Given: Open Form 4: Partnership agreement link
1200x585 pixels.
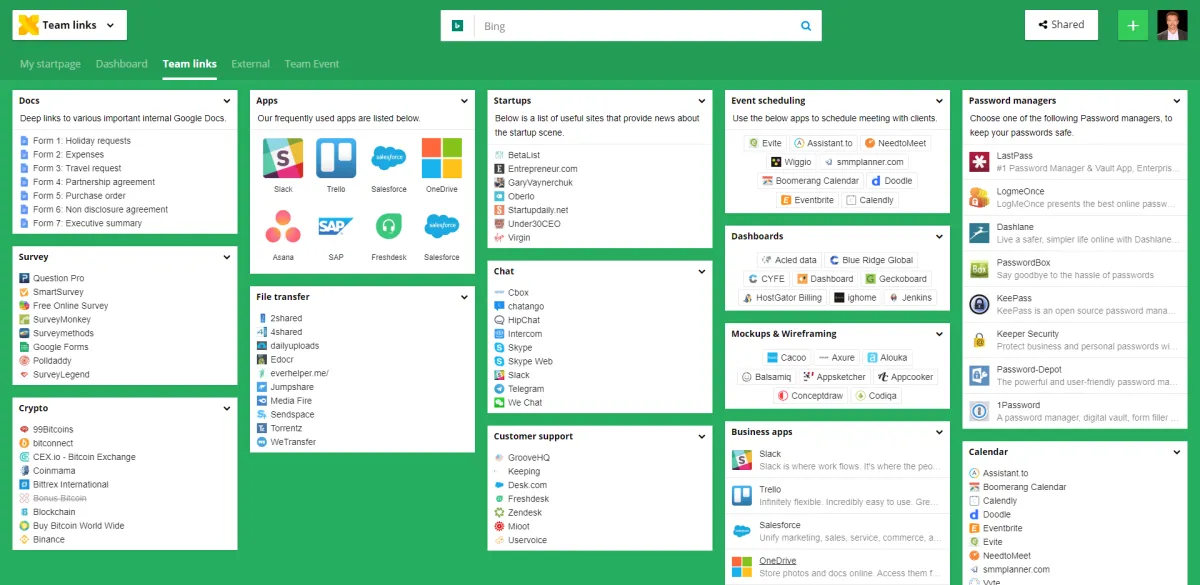Looking at the screenshot, I should [94, 182].
